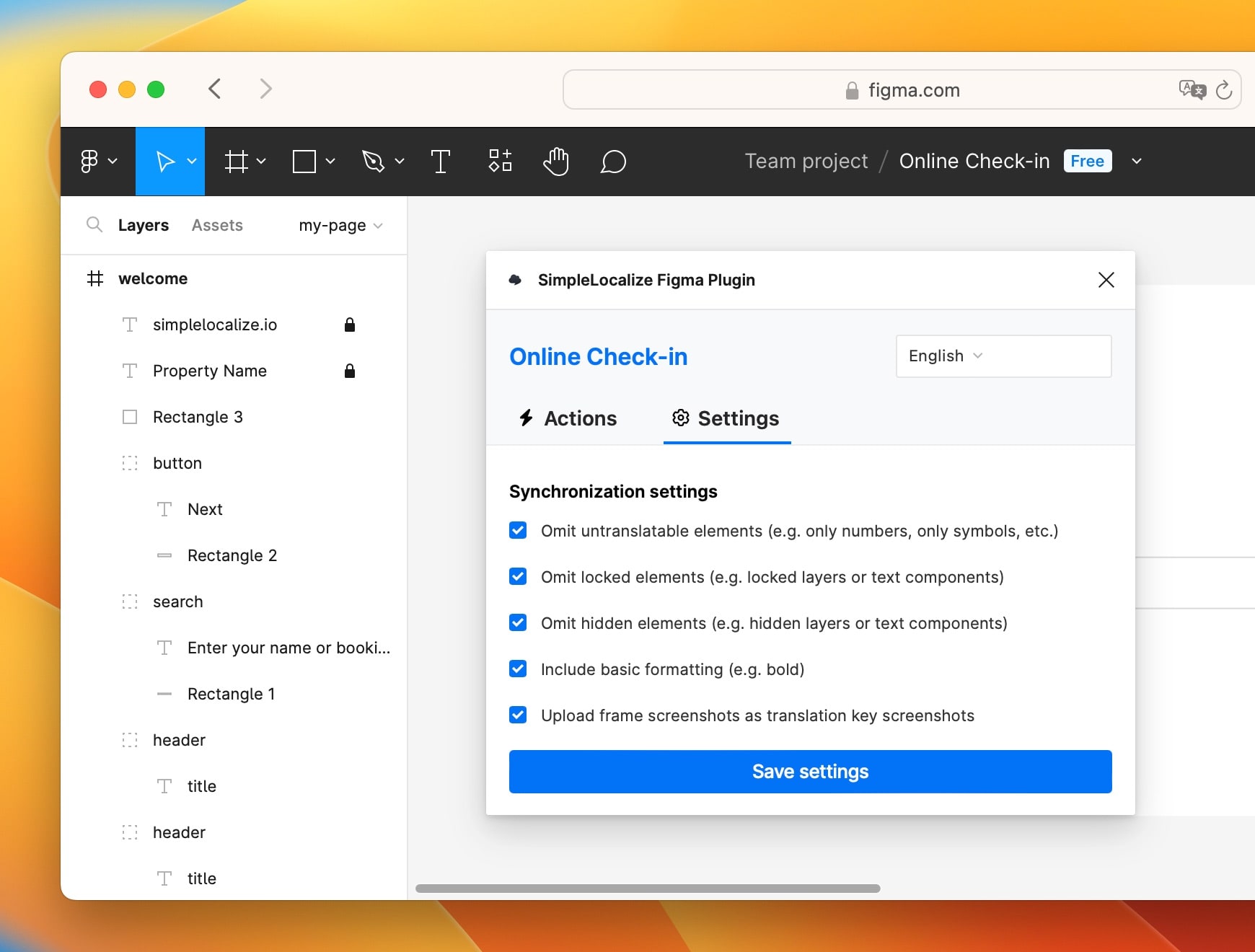Select the Rectangle shape tool
1255x952 pixels.
point(304,162)
